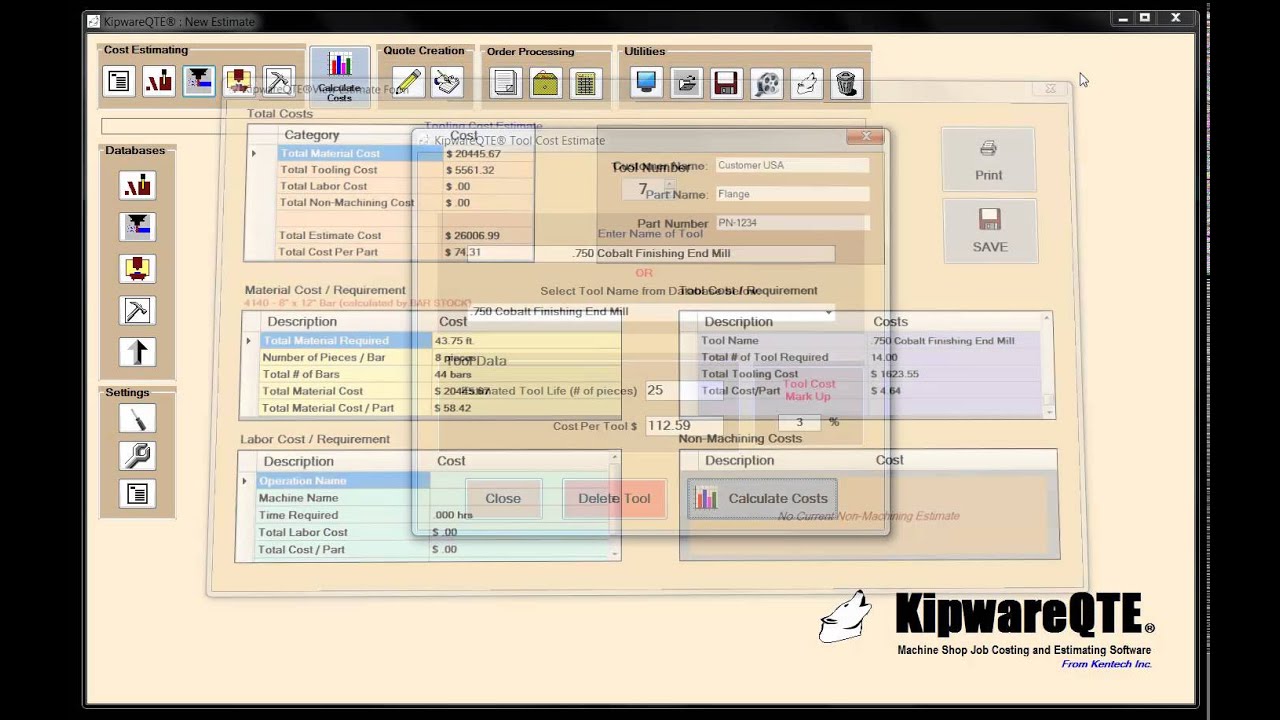Click the Enter Name of Tool field
1280x720 pixels.
[x=650, y=254]
